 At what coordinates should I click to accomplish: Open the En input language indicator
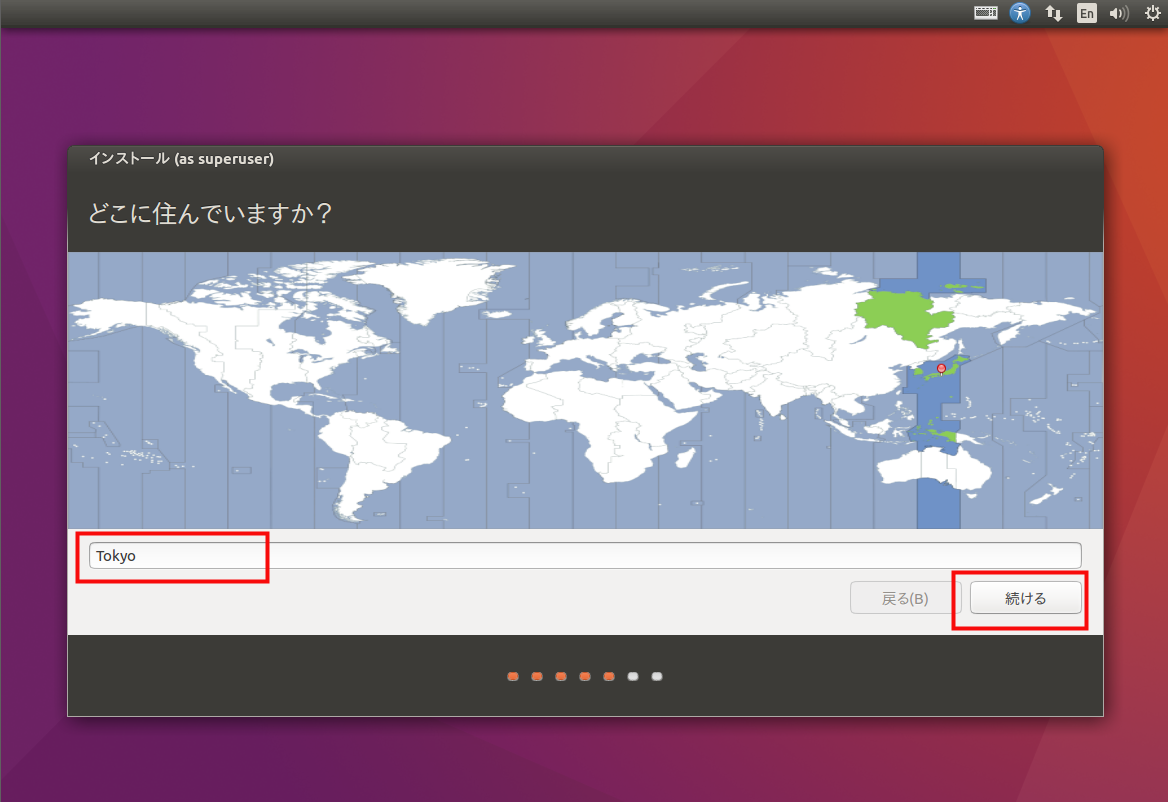coord(1087,13)
